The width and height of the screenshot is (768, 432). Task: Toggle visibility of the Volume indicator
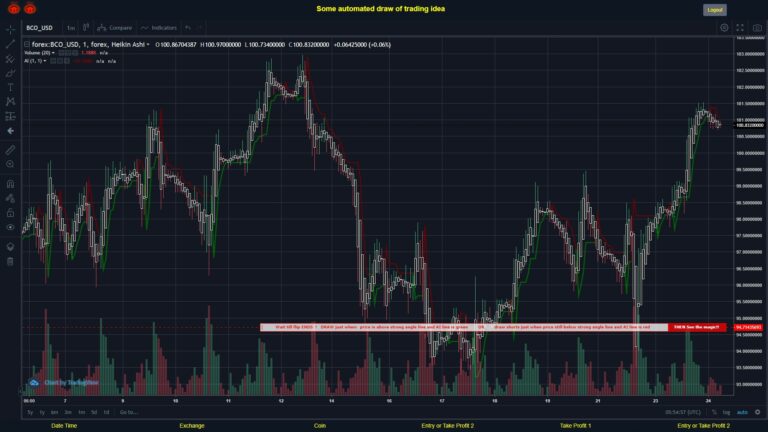(x=62, y=53)
